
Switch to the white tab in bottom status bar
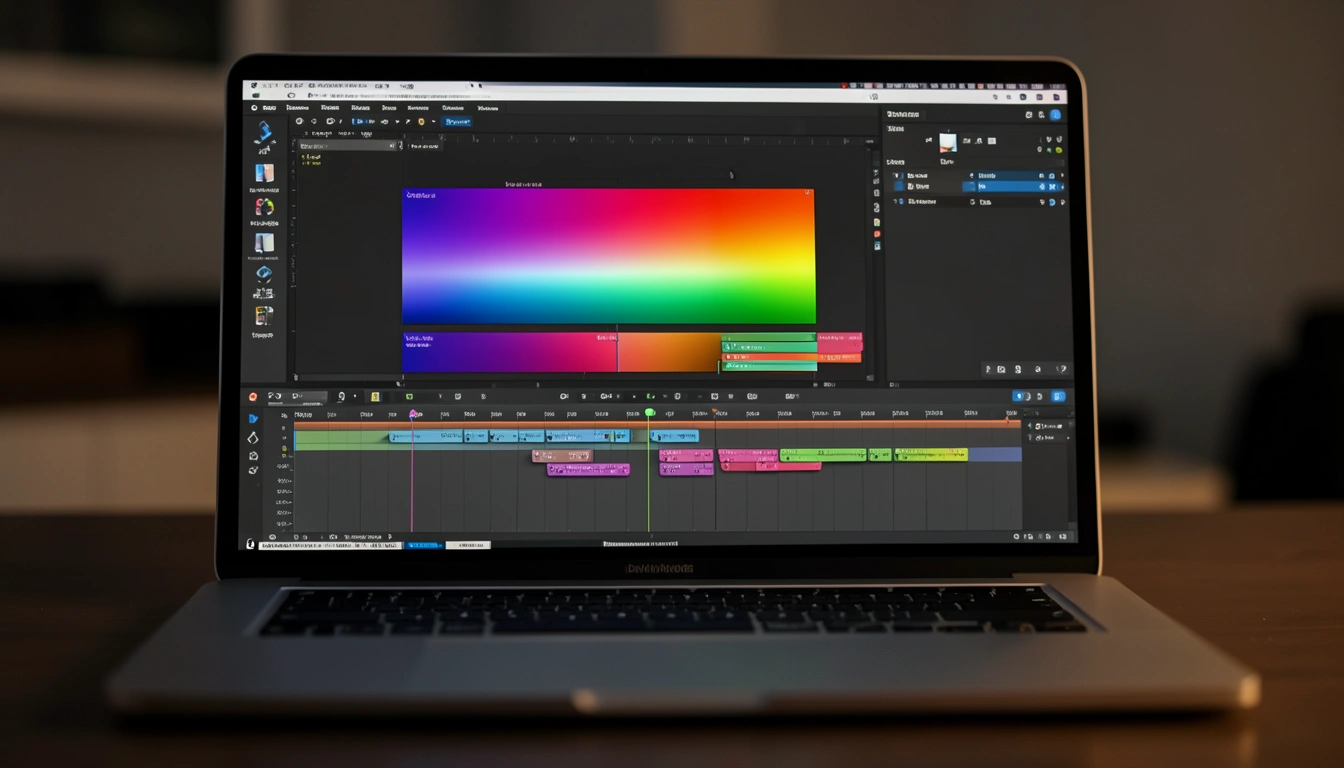pyautogui.click(x=468, y=545)
